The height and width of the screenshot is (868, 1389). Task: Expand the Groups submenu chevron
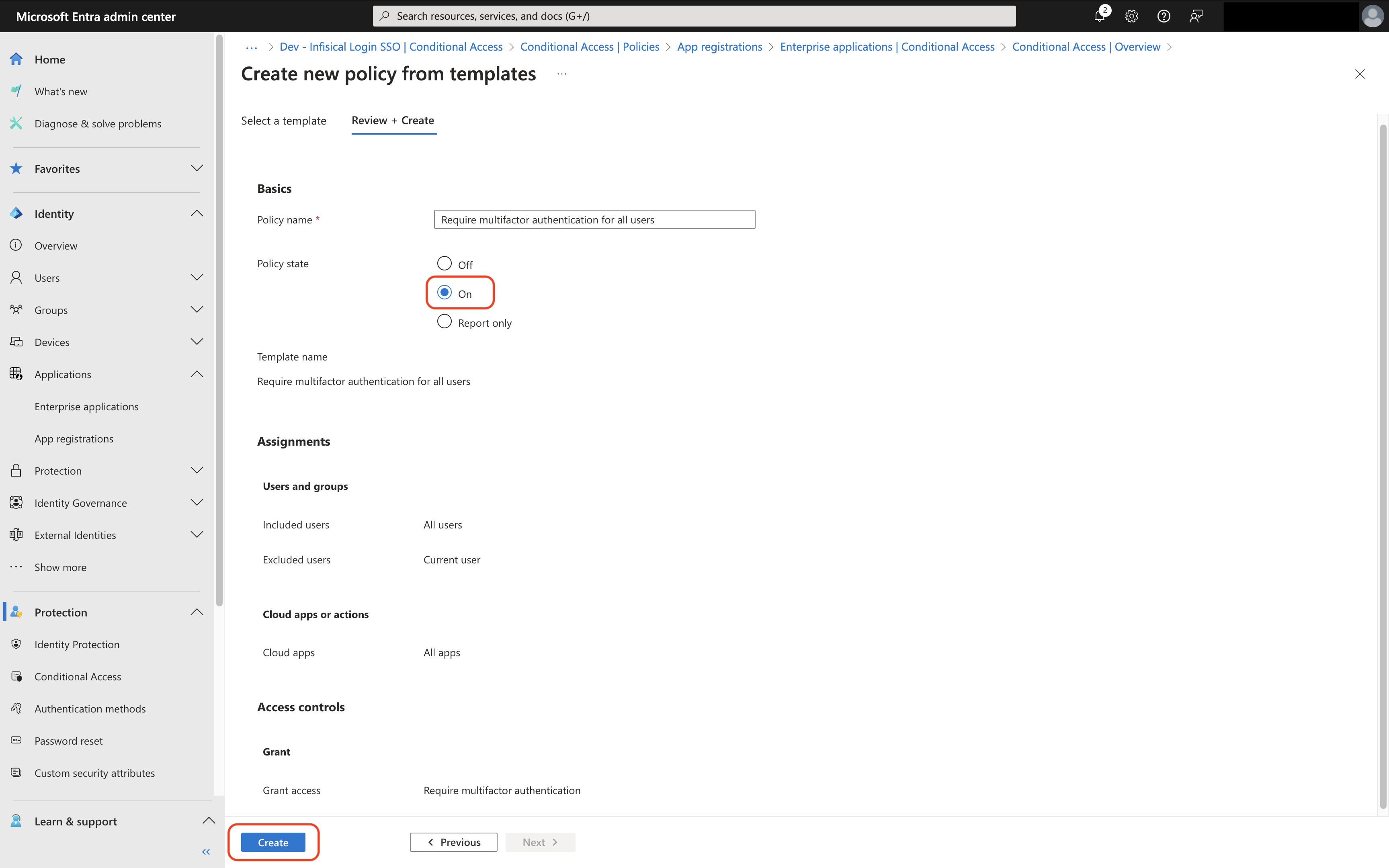197,309
